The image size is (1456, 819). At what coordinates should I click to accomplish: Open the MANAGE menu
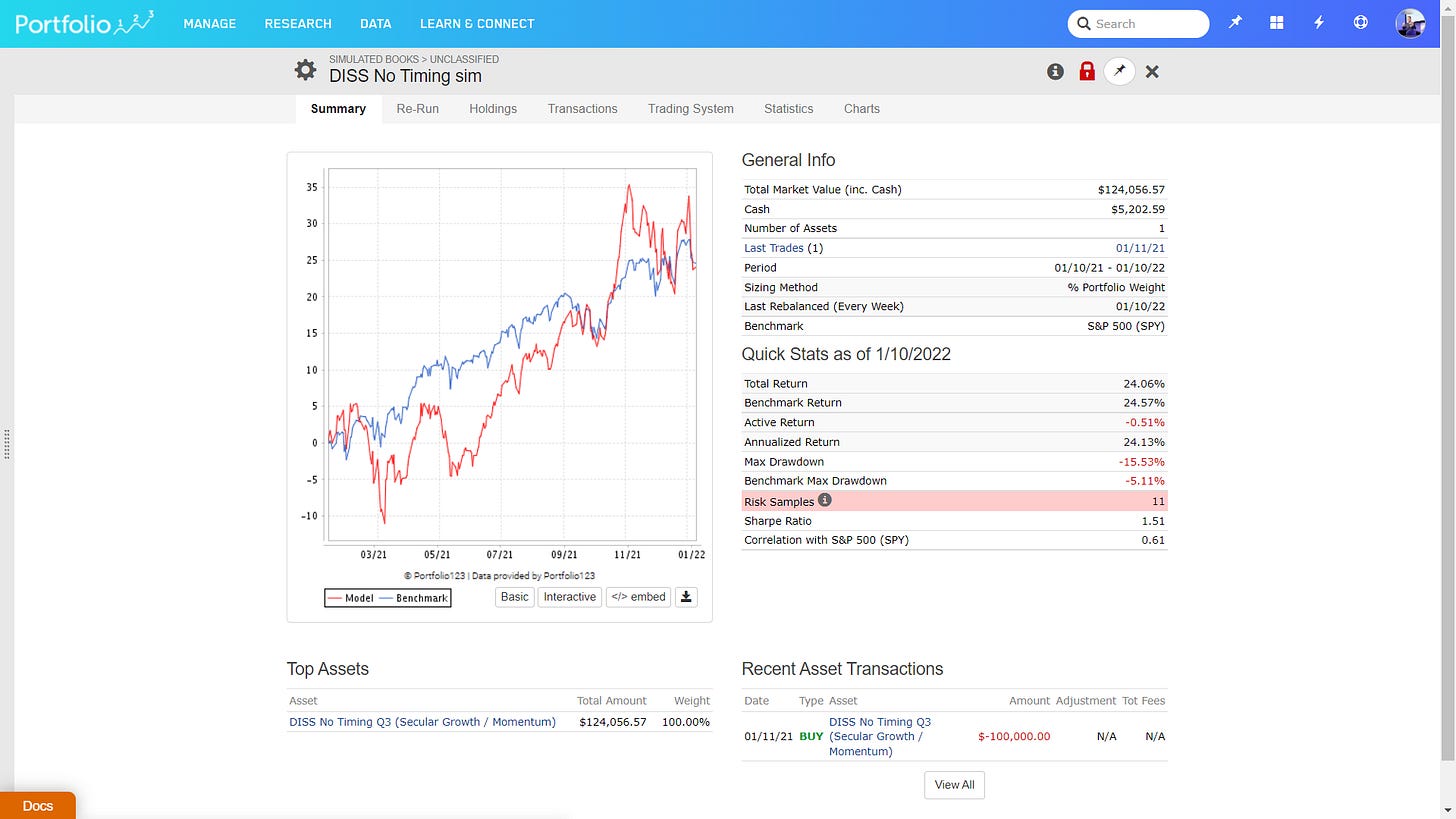tap(210, 23)
